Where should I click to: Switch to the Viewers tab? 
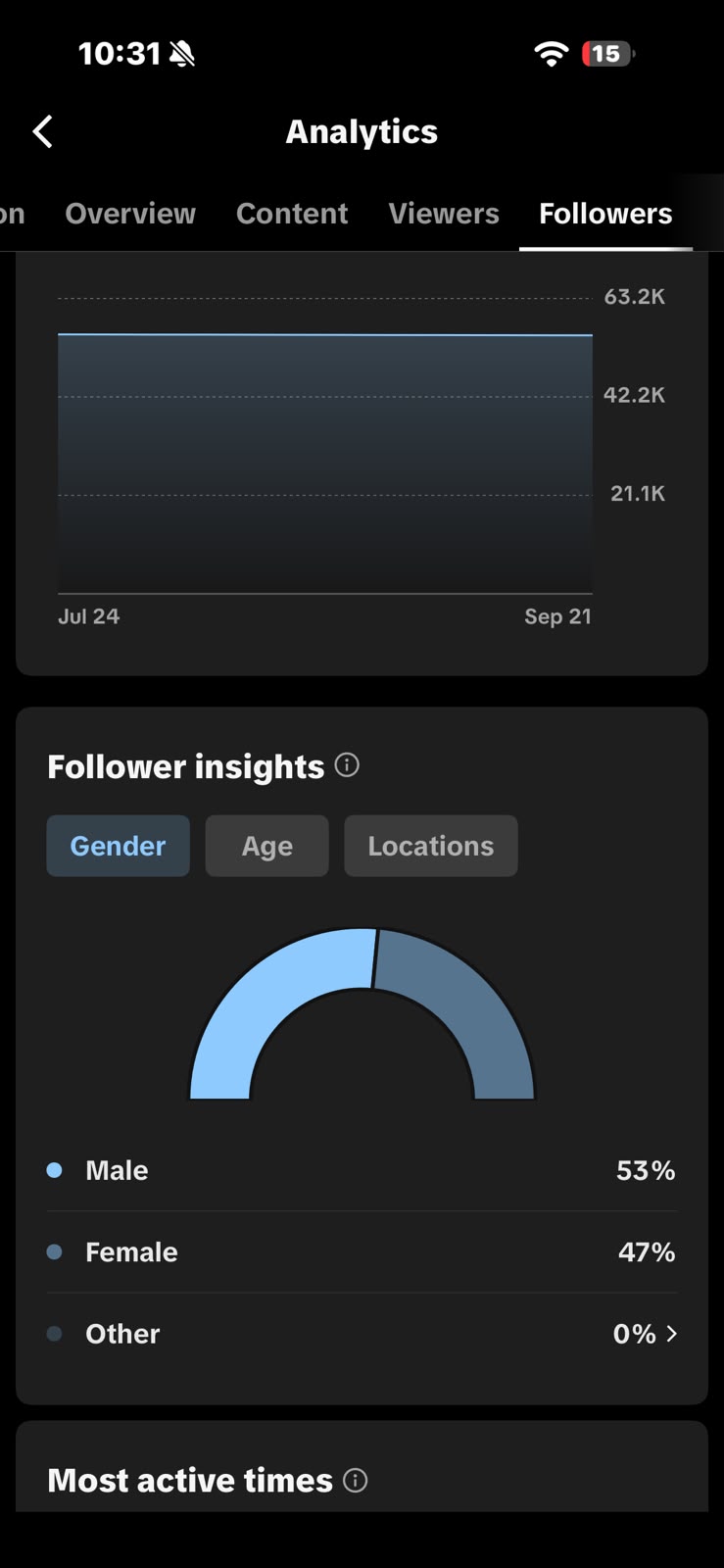point(444,214)
